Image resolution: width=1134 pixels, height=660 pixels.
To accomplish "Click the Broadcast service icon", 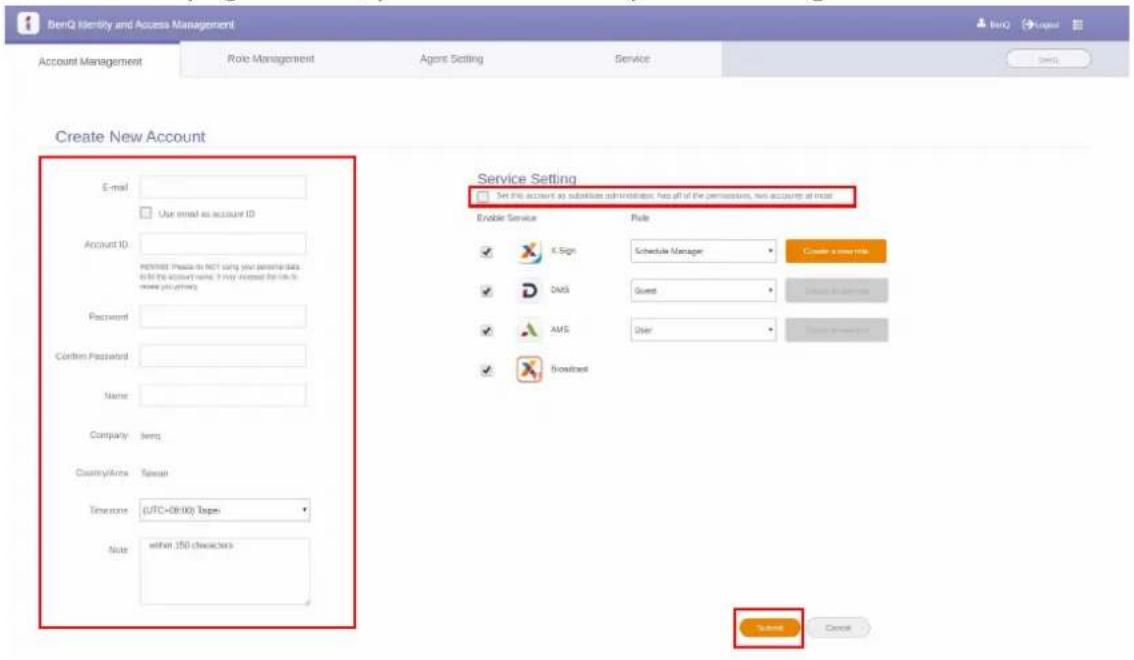I will 529,369.
